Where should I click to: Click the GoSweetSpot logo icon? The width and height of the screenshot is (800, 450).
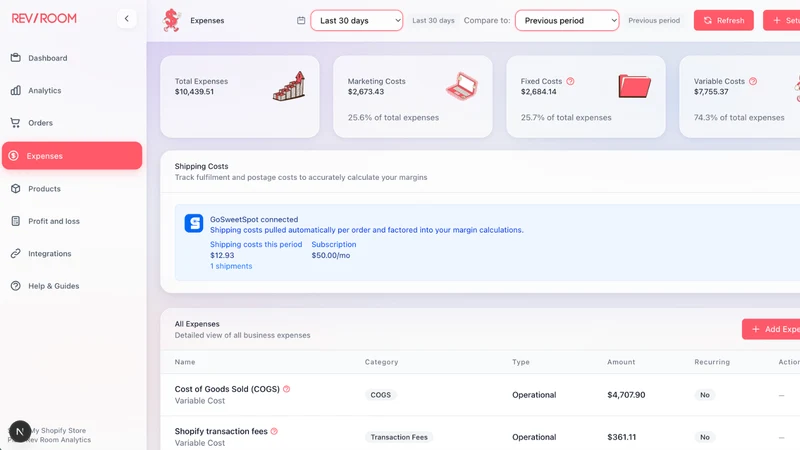pos(194,223)
